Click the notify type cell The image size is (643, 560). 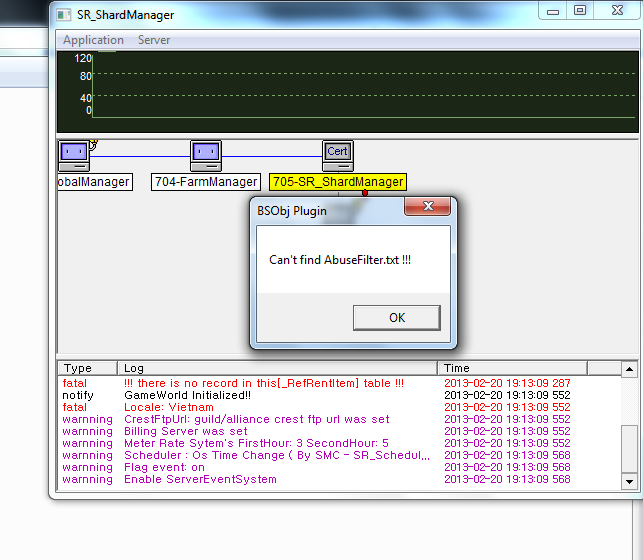coord(78,395)
